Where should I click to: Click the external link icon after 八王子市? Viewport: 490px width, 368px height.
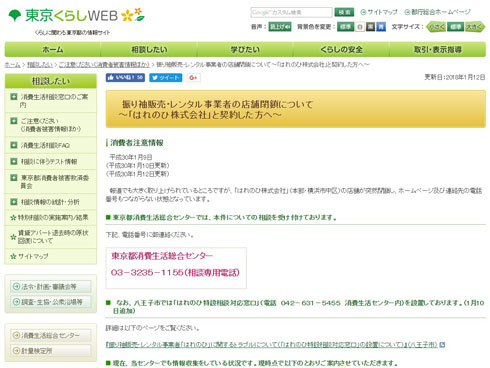[442, 345]
